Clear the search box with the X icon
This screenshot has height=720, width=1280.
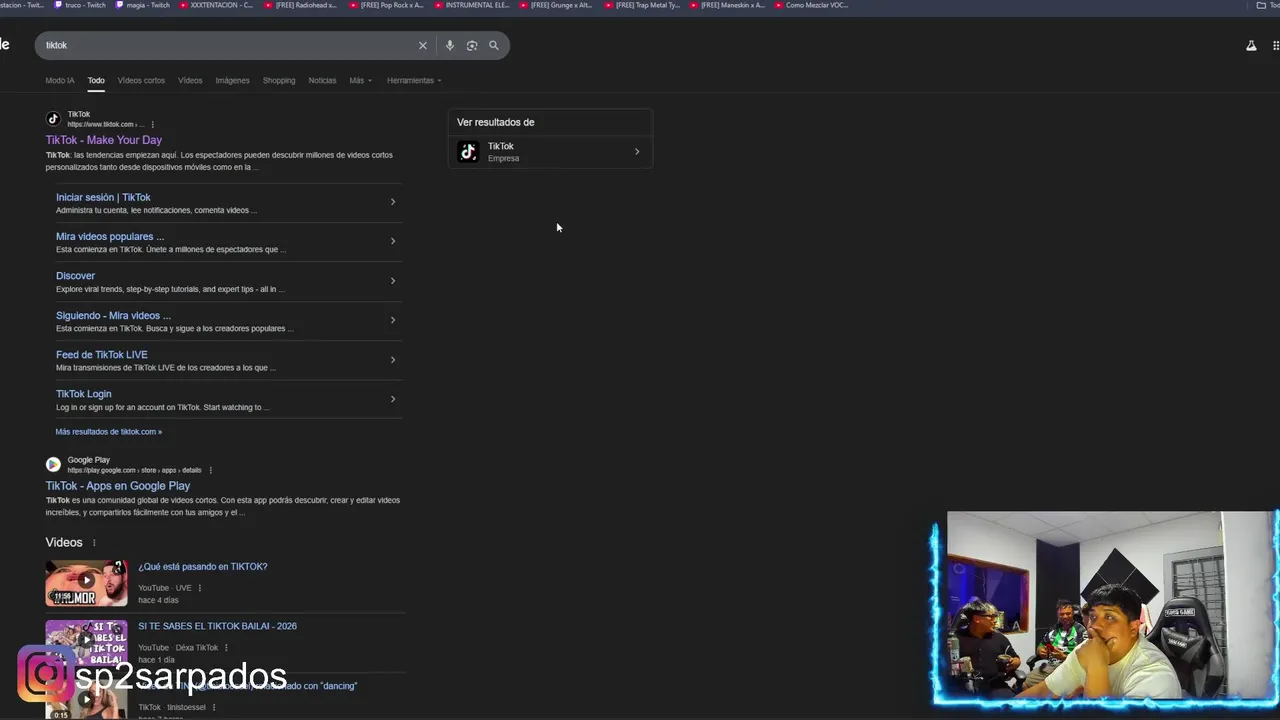click(422, 45)
